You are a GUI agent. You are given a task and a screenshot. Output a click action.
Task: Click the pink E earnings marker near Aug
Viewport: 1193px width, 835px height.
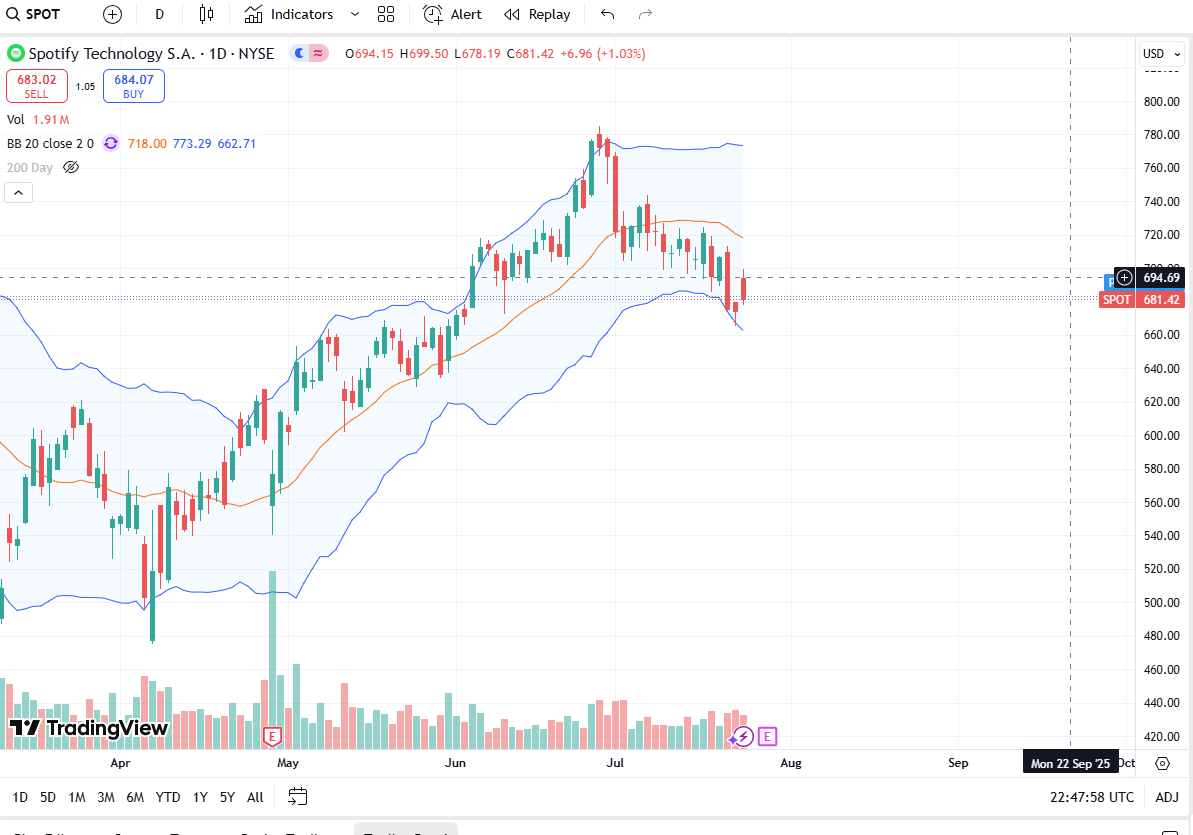767,737
